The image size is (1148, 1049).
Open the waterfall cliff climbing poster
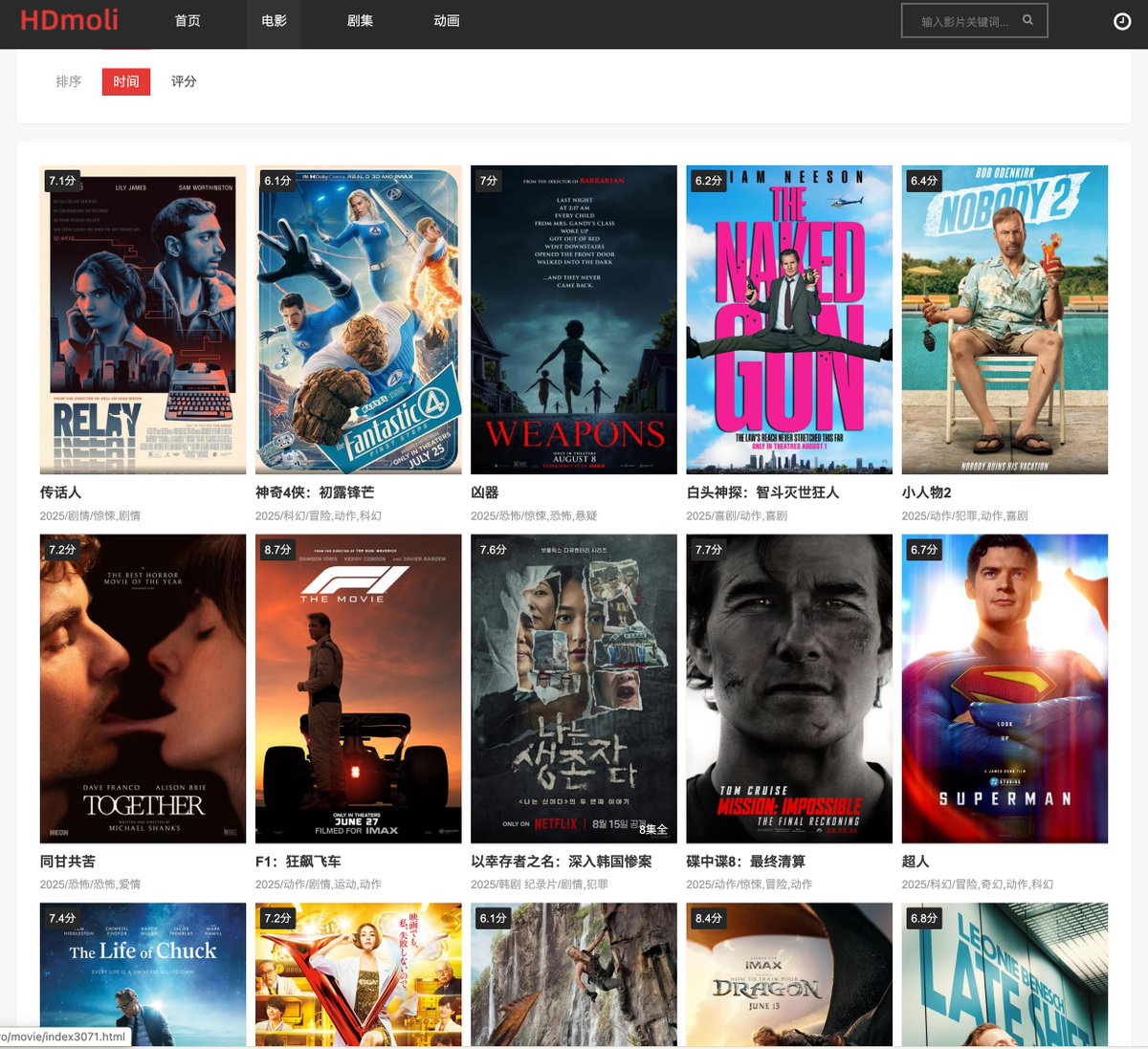(574, 974)
